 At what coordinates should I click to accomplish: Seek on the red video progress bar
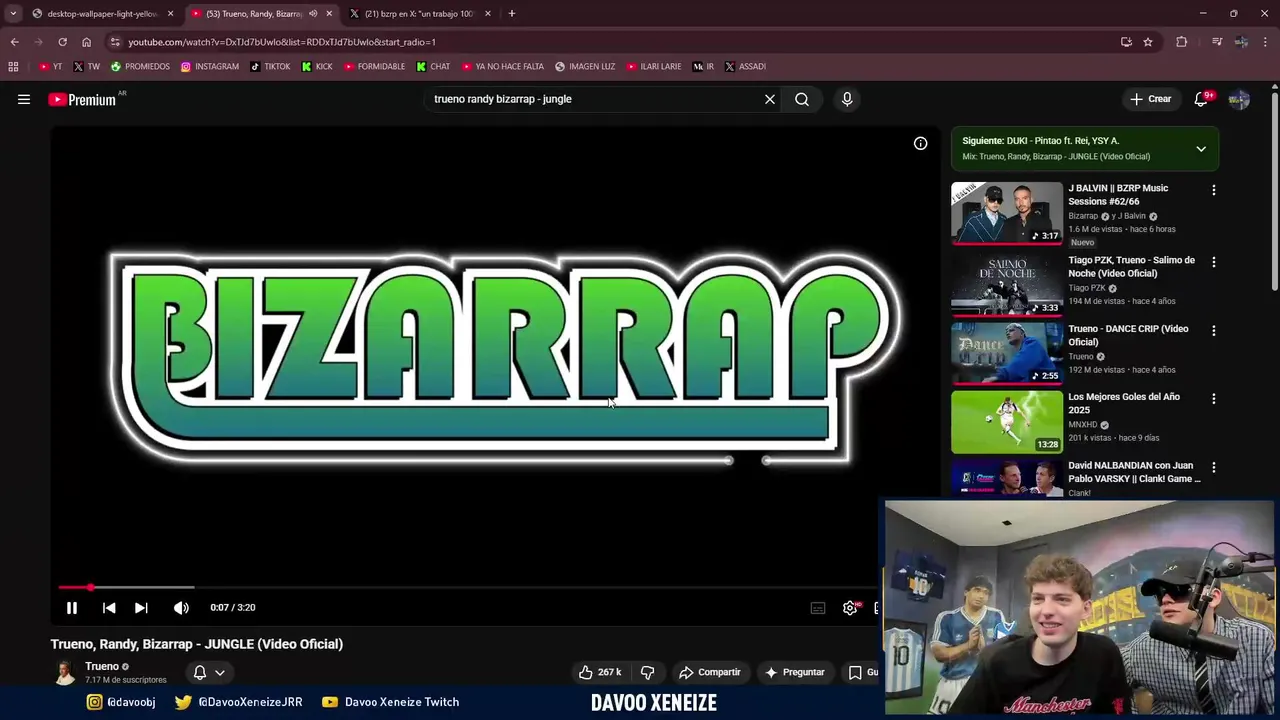(468, 587)
